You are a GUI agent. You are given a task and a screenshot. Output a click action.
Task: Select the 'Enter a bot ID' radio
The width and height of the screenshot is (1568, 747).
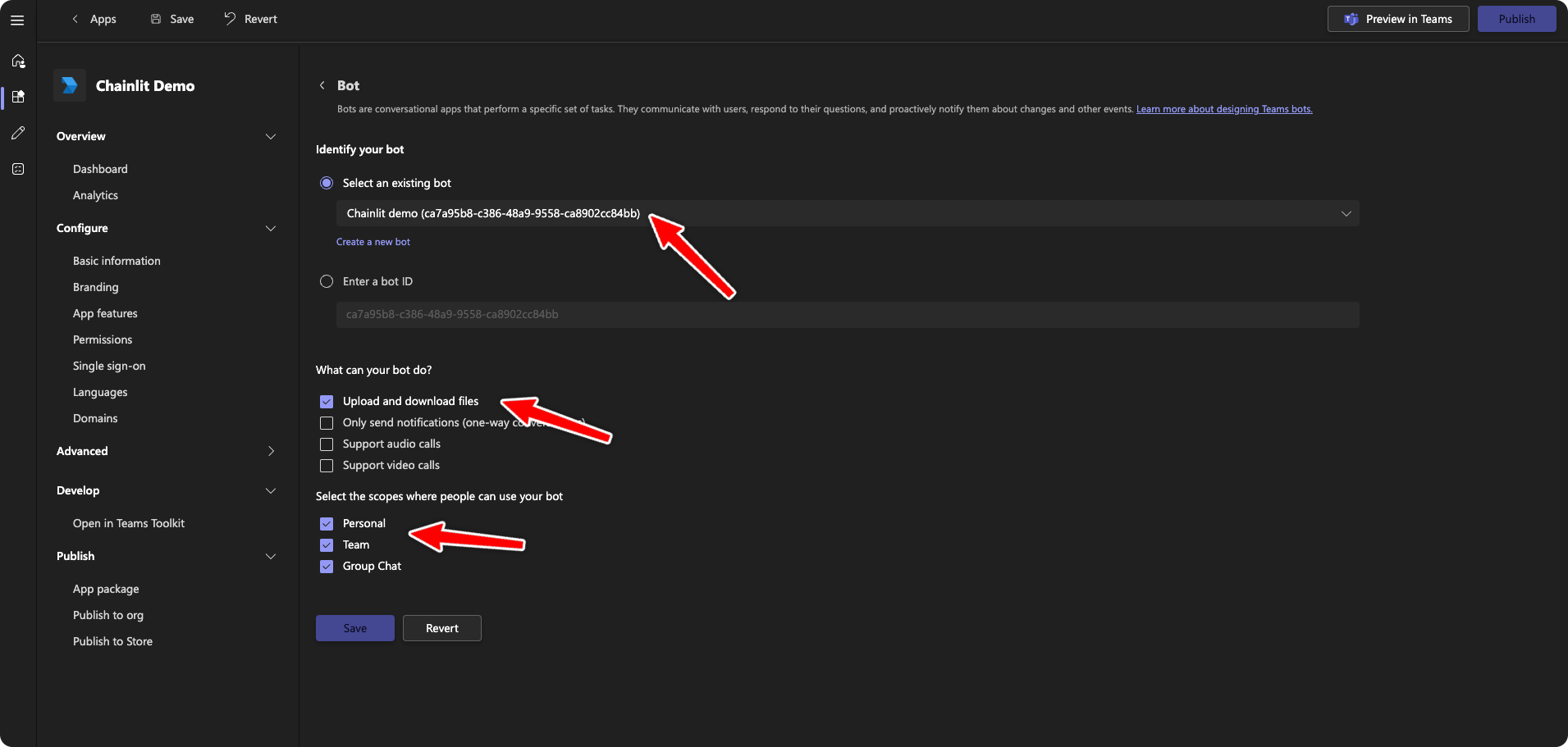(x=327, y=281)
